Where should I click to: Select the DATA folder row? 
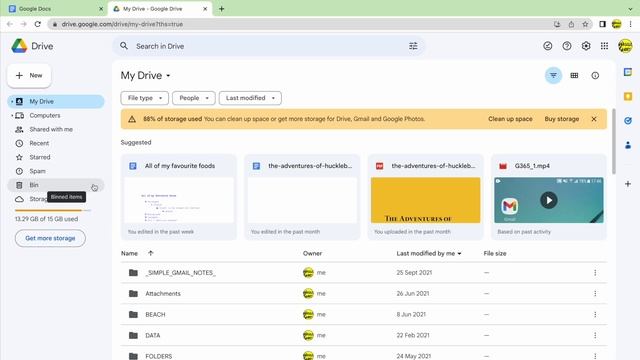[364, 336]
